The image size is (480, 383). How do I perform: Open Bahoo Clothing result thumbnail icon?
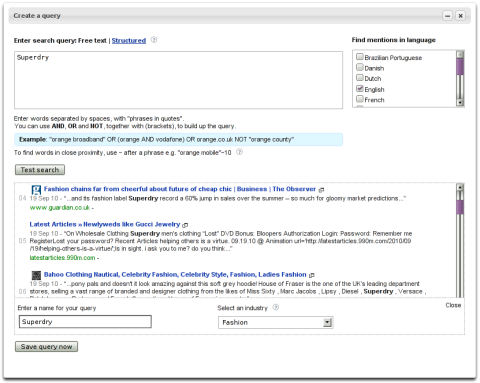click(36, 275)
